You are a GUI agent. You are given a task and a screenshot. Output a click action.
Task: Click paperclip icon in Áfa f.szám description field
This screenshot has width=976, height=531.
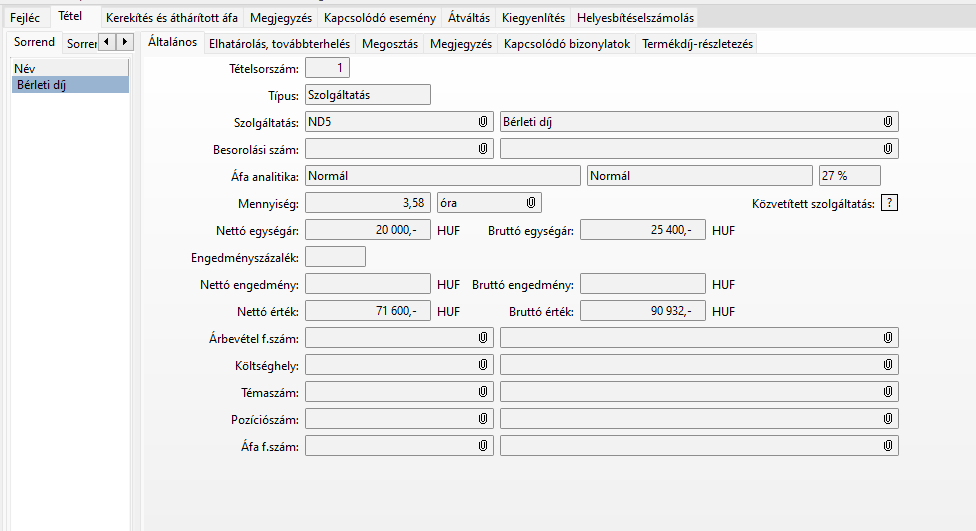pyautogui.click(x=887, y=446)
